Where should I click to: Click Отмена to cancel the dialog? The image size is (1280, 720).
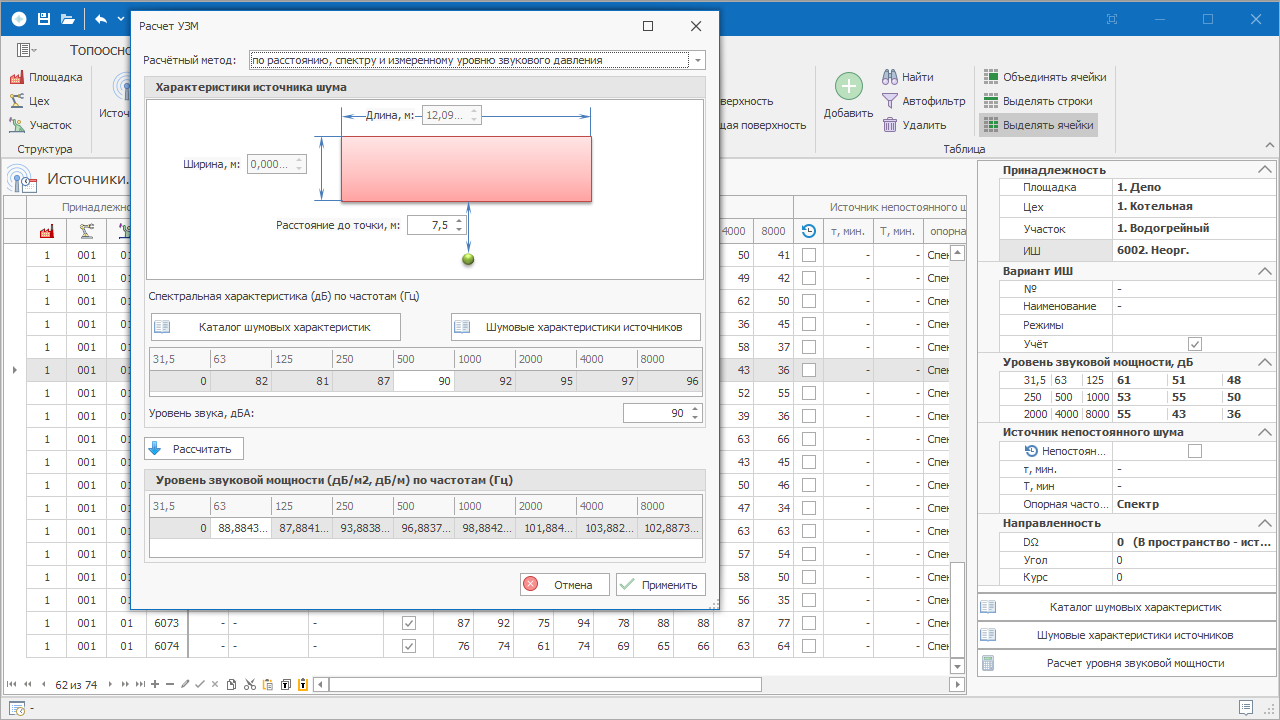pos(565,585)
